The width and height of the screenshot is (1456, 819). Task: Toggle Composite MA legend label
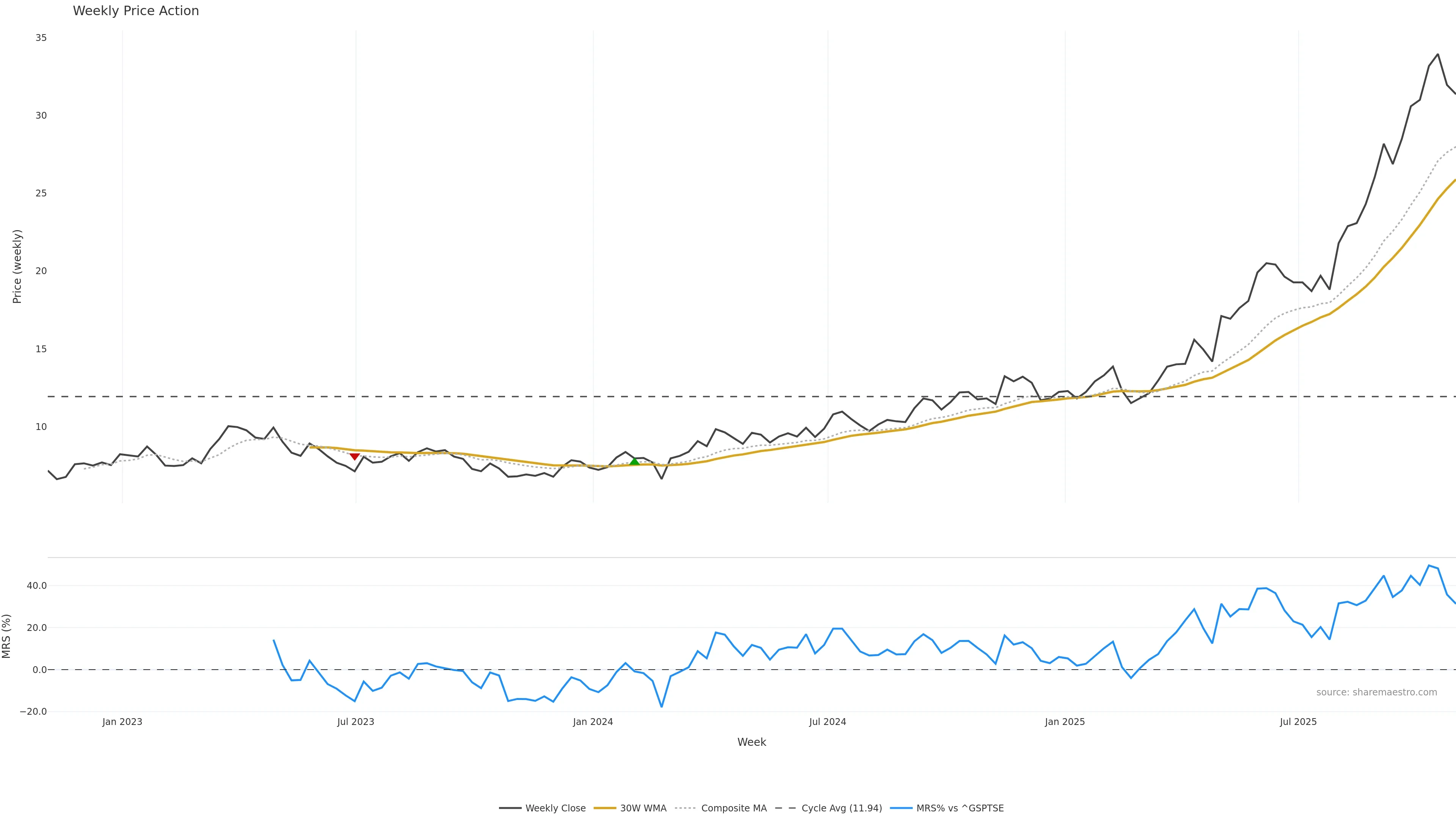(734, 808)
